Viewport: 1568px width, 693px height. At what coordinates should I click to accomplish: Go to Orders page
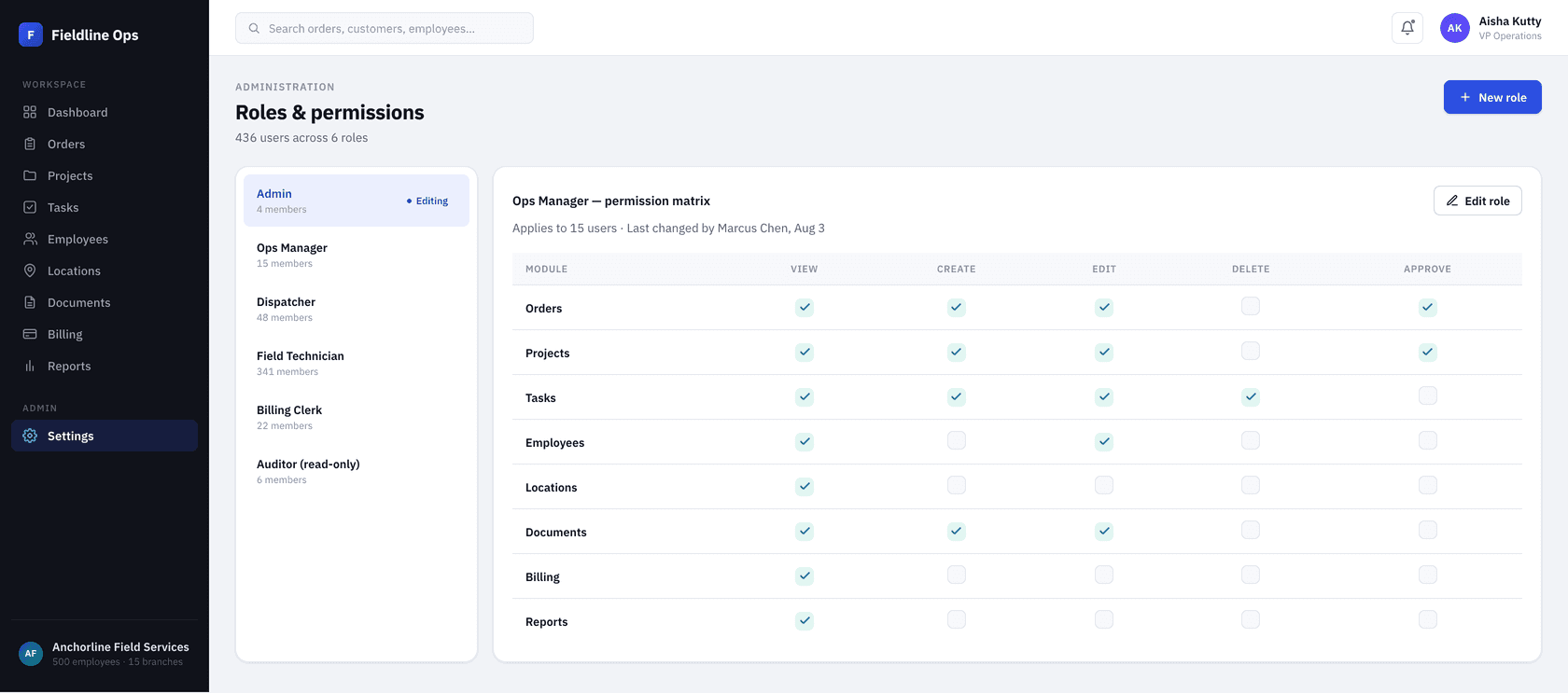pyautogui.click(x=105, y=144)
